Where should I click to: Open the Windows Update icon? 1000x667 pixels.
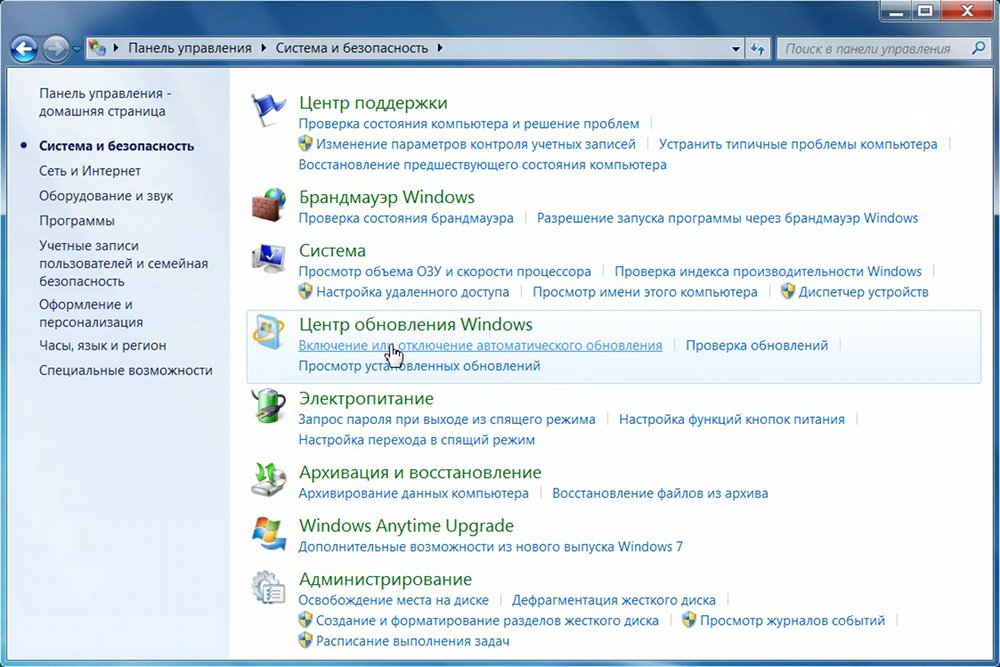click(x=268, y=332)
